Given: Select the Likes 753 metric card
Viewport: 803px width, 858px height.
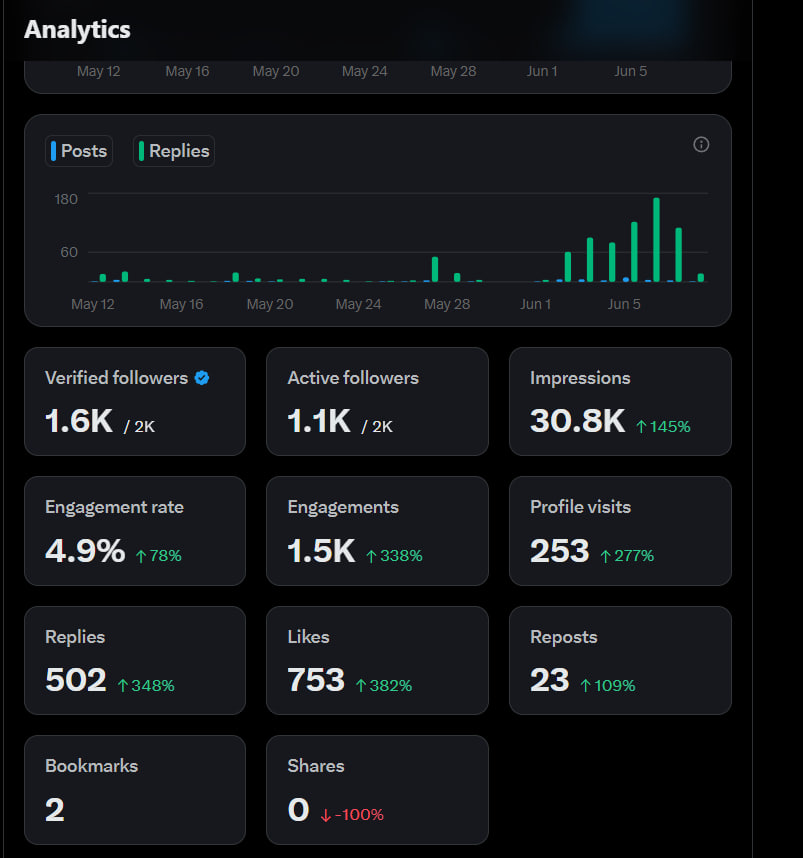Looking at the screenshot, I should (377, 660).
